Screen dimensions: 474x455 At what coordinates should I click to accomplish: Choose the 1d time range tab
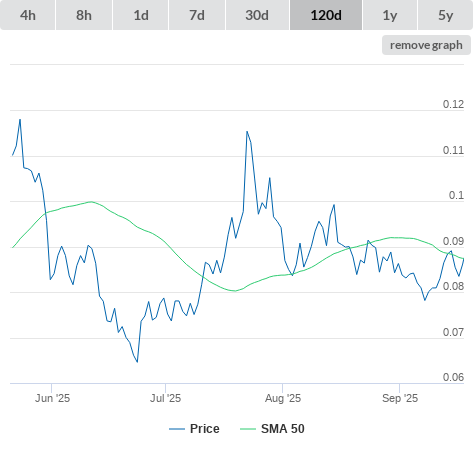click(141, 15)
